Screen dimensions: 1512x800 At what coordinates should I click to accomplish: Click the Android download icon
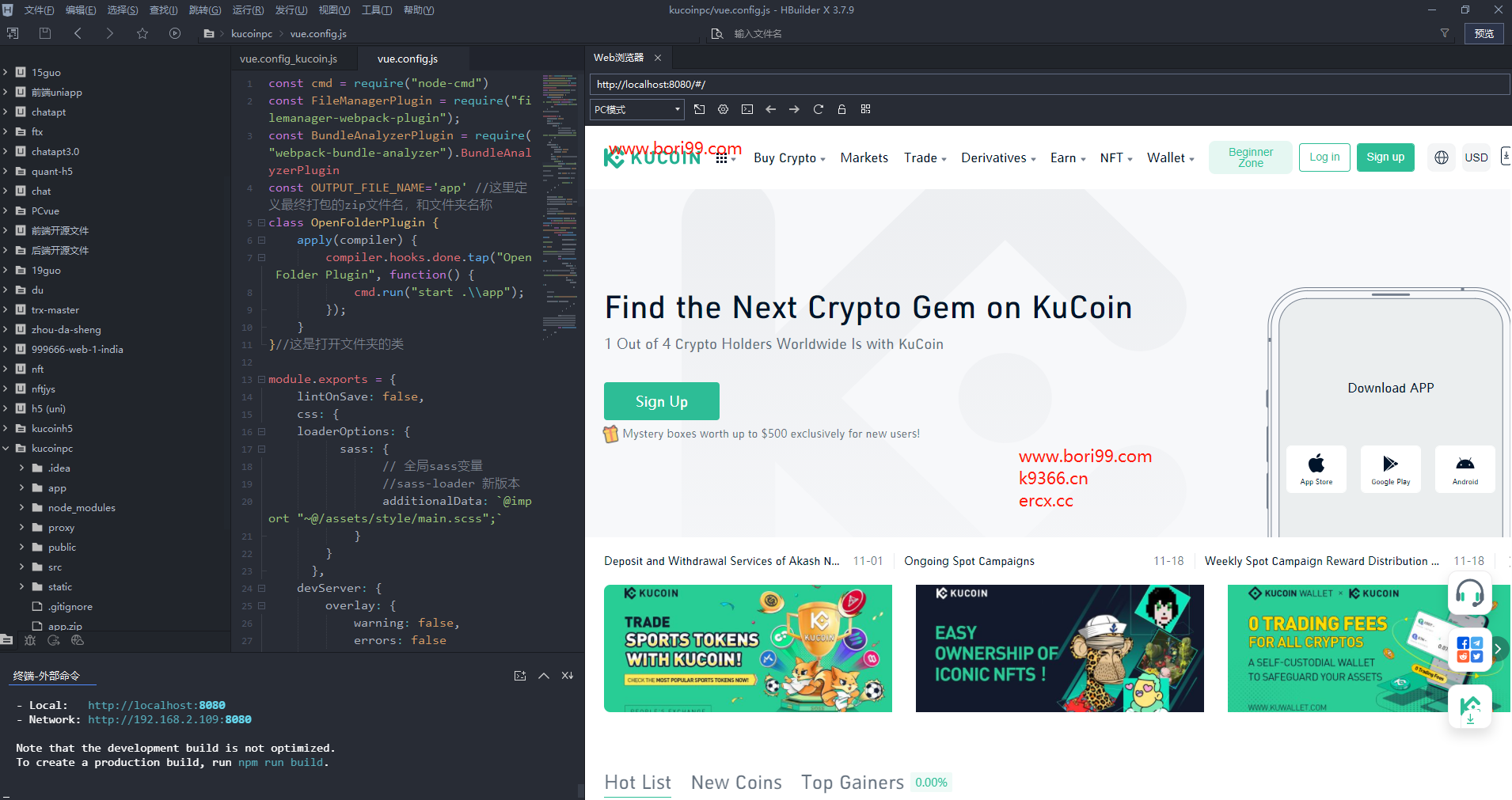(x=1465, y=469)
